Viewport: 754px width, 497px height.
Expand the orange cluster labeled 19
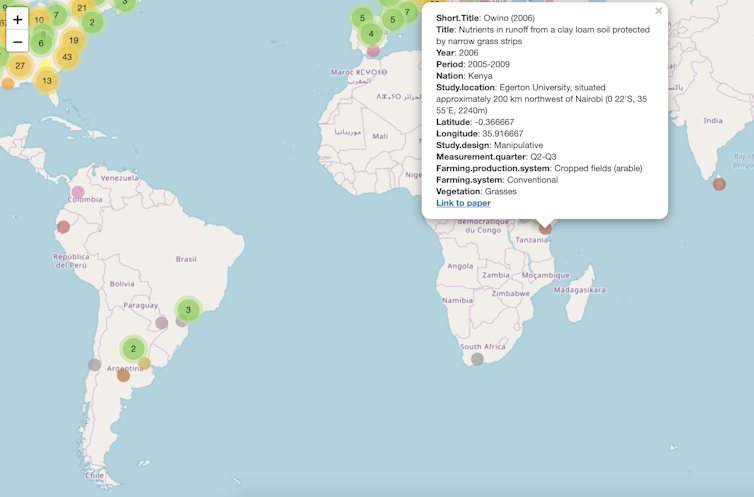[x=73, y=40]
